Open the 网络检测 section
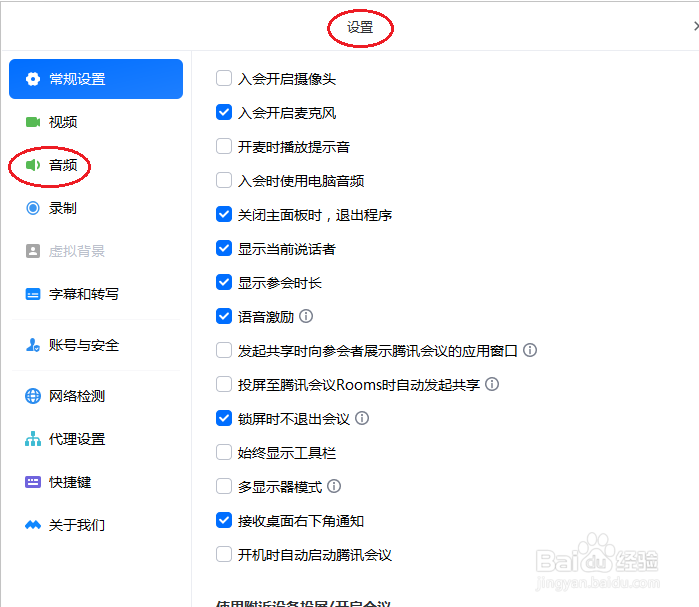The height and width of the screenshot is (607, 699). coord(96,396)
